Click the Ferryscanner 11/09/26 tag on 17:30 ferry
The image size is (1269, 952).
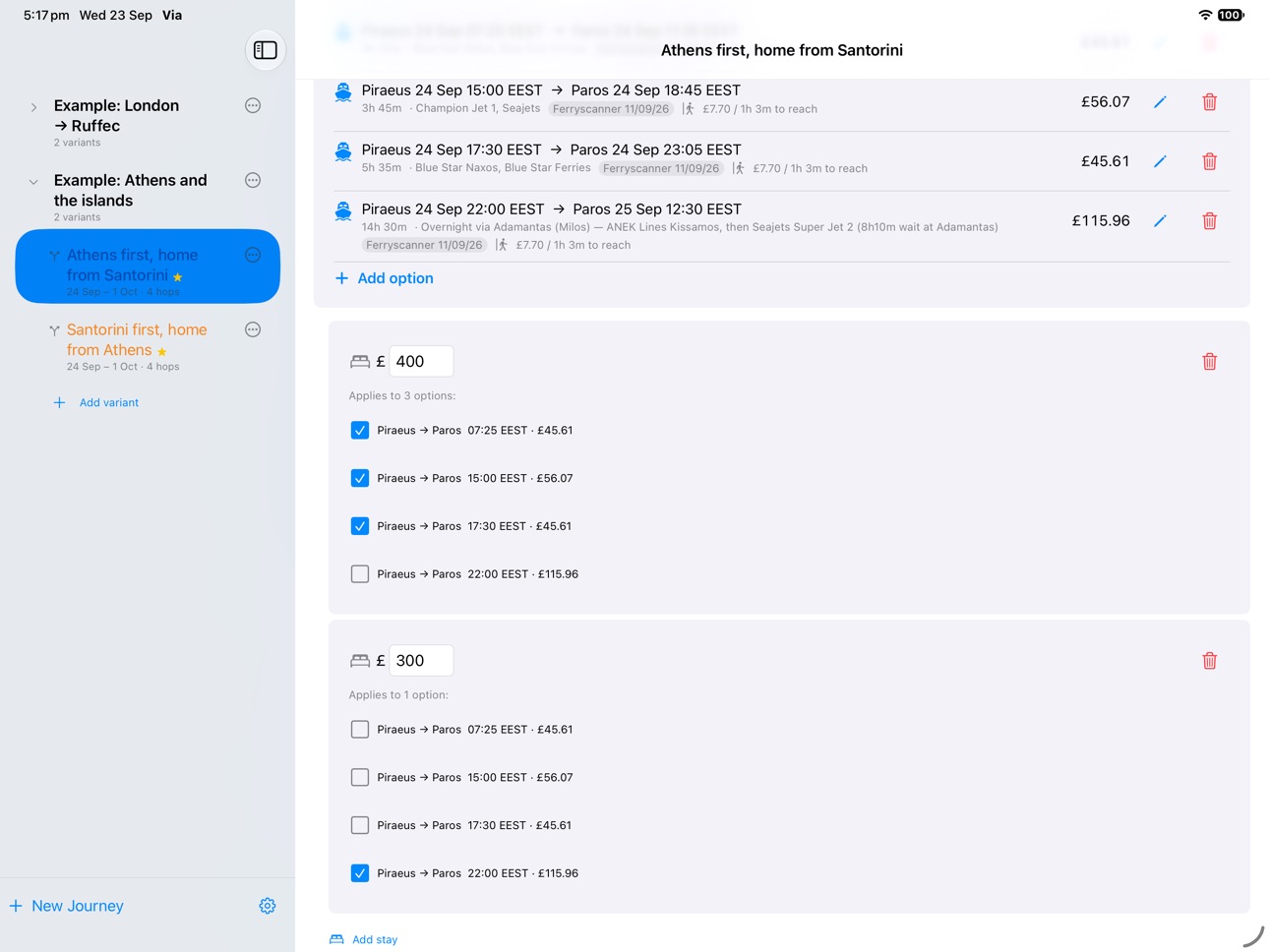pyautogui.click(x=661, y=168)
